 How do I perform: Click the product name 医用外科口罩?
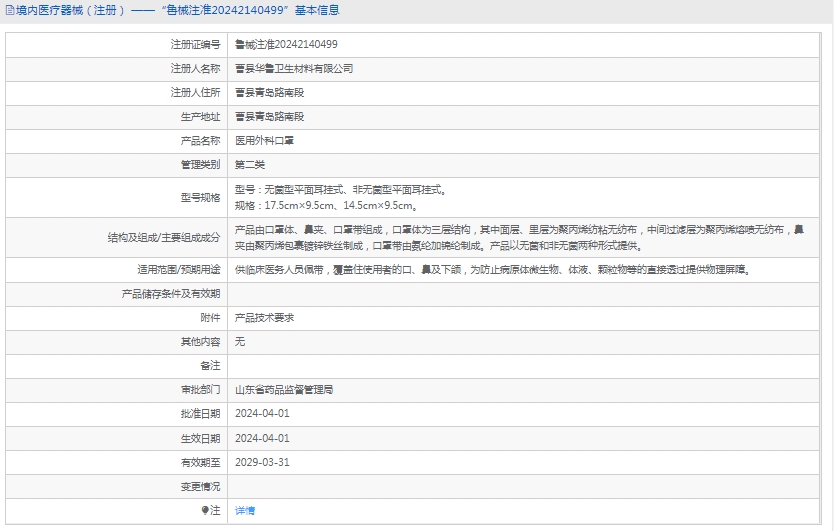264,141
